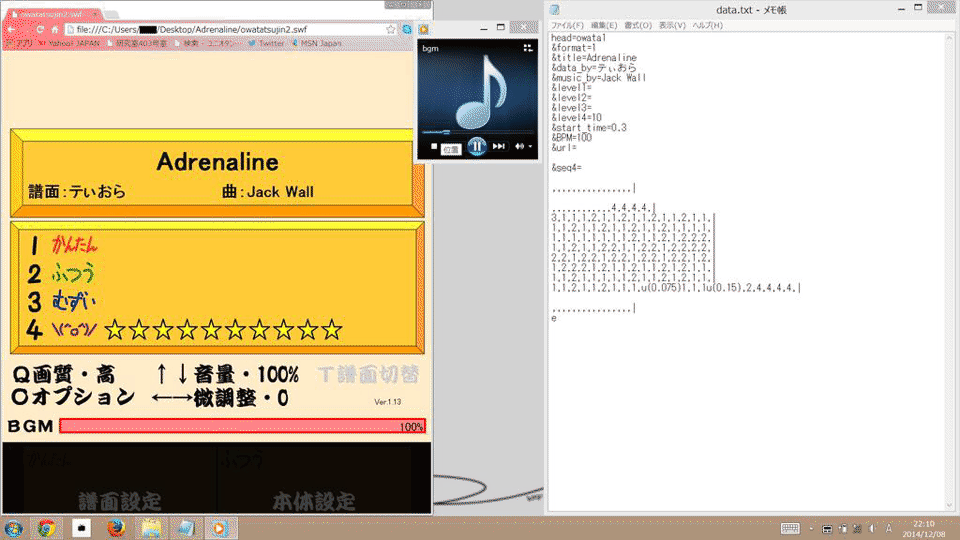This screenshot has width=960, height=540.
Task: Click the &level4=10 line in Notepad
Action: (x=577, y=118)
